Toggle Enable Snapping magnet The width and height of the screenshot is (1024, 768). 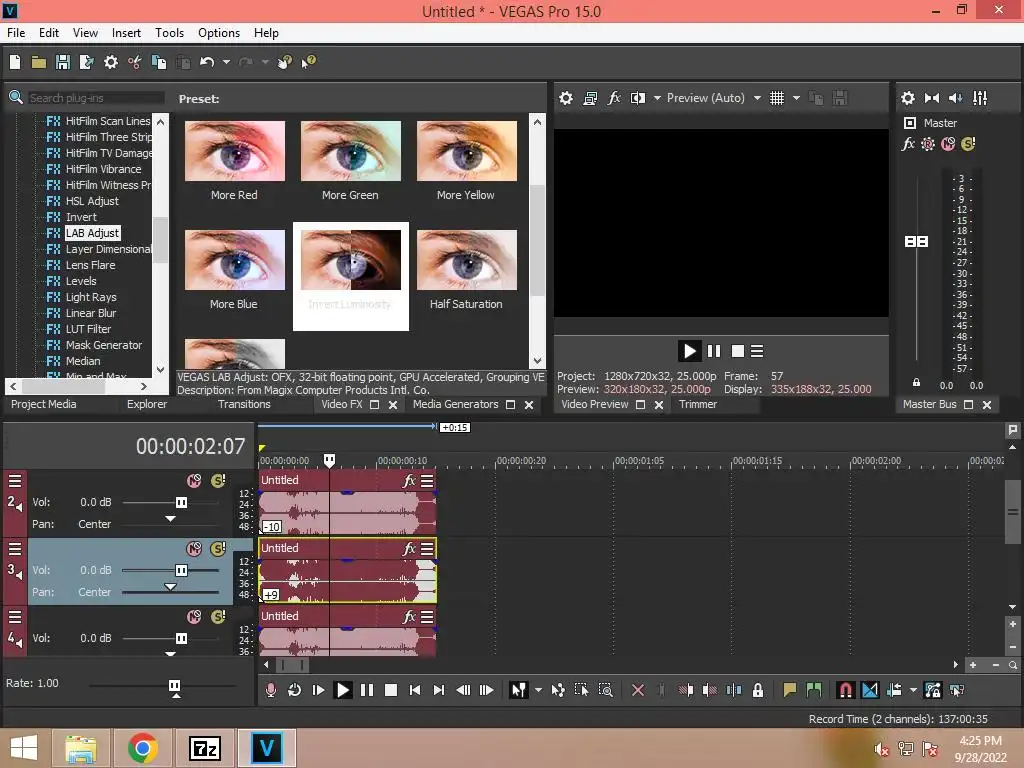tap(845, 690)
